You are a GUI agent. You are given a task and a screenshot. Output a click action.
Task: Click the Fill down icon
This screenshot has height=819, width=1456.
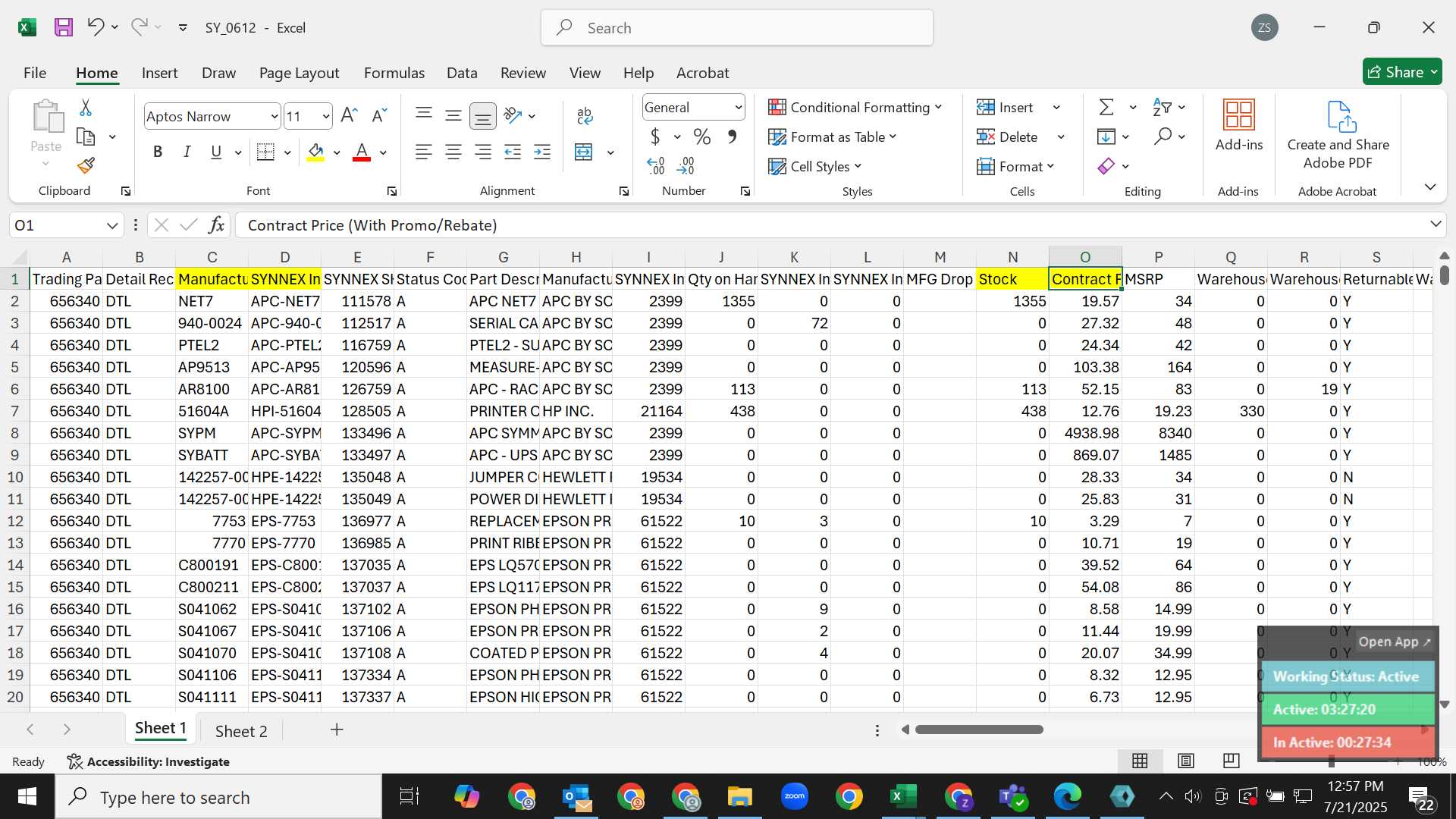click(x=1106, y=136)
